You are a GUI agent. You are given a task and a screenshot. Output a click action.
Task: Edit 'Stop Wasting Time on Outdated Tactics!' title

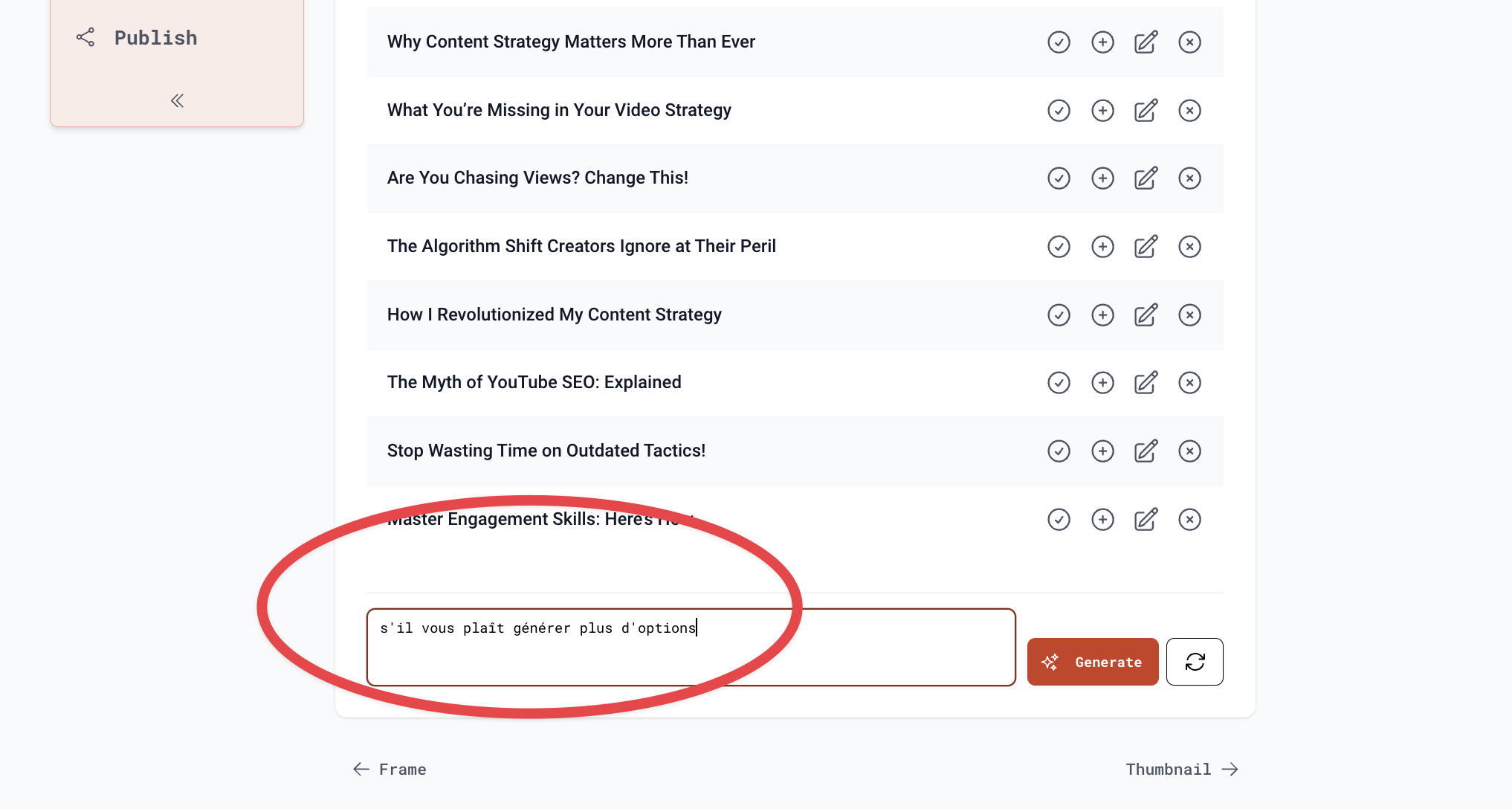(x=1146, y=451)
